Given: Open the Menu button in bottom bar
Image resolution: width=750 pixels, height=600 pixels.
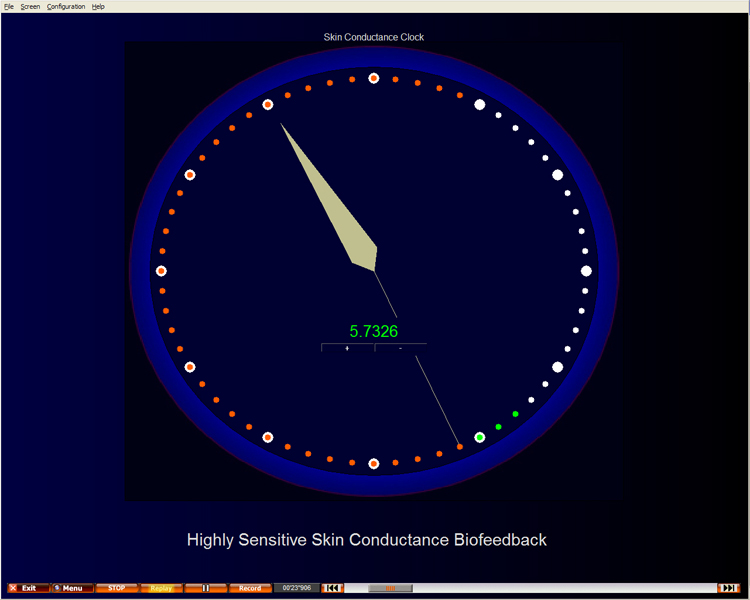Looking at the screenshot, I should [x=72, y=588].
